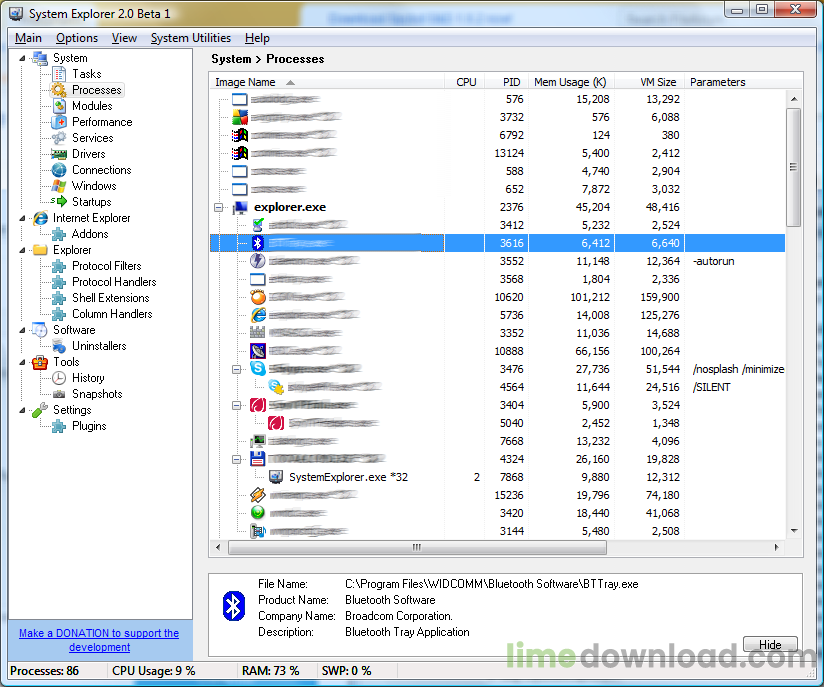Click the Services gear icon
This screenshot has width=824, height=687.
tap(59, 138)
